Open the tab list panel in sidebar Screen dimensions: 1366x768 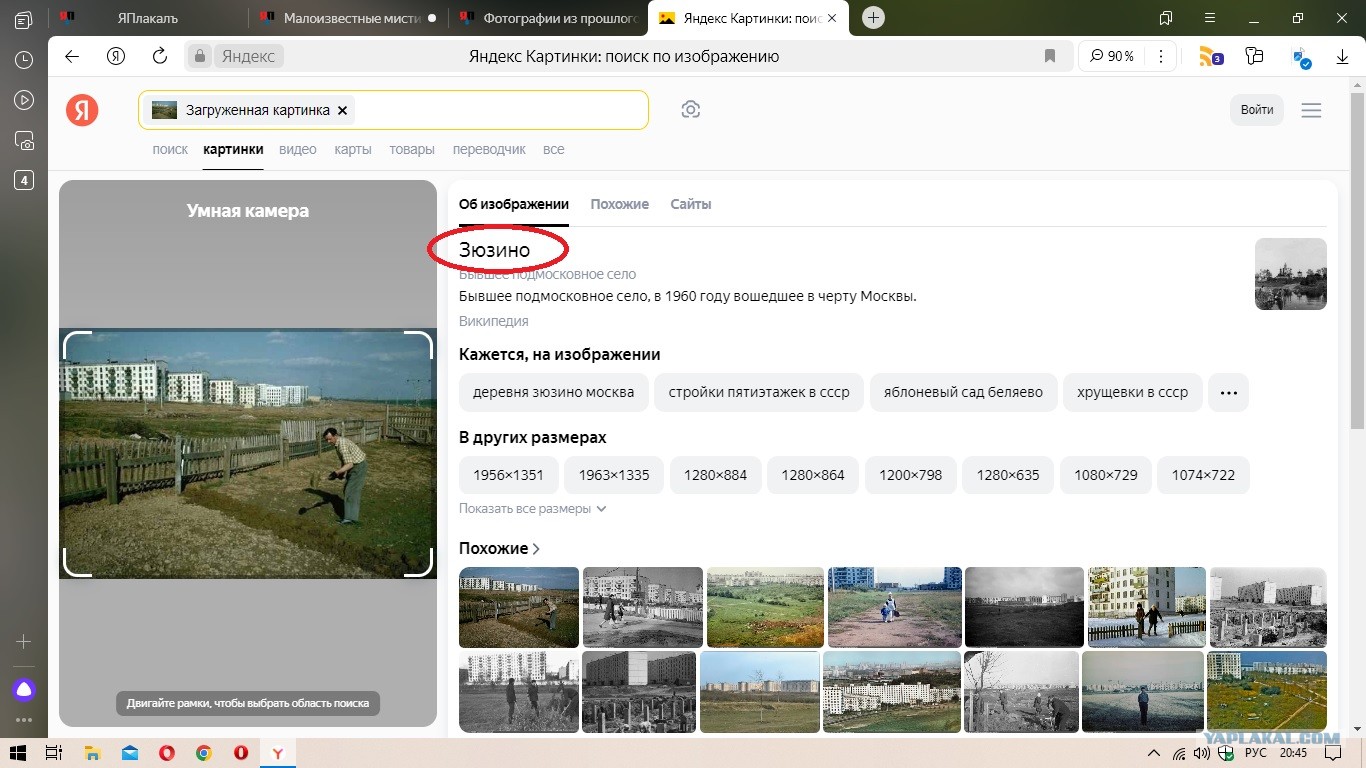tap(24, 20)
